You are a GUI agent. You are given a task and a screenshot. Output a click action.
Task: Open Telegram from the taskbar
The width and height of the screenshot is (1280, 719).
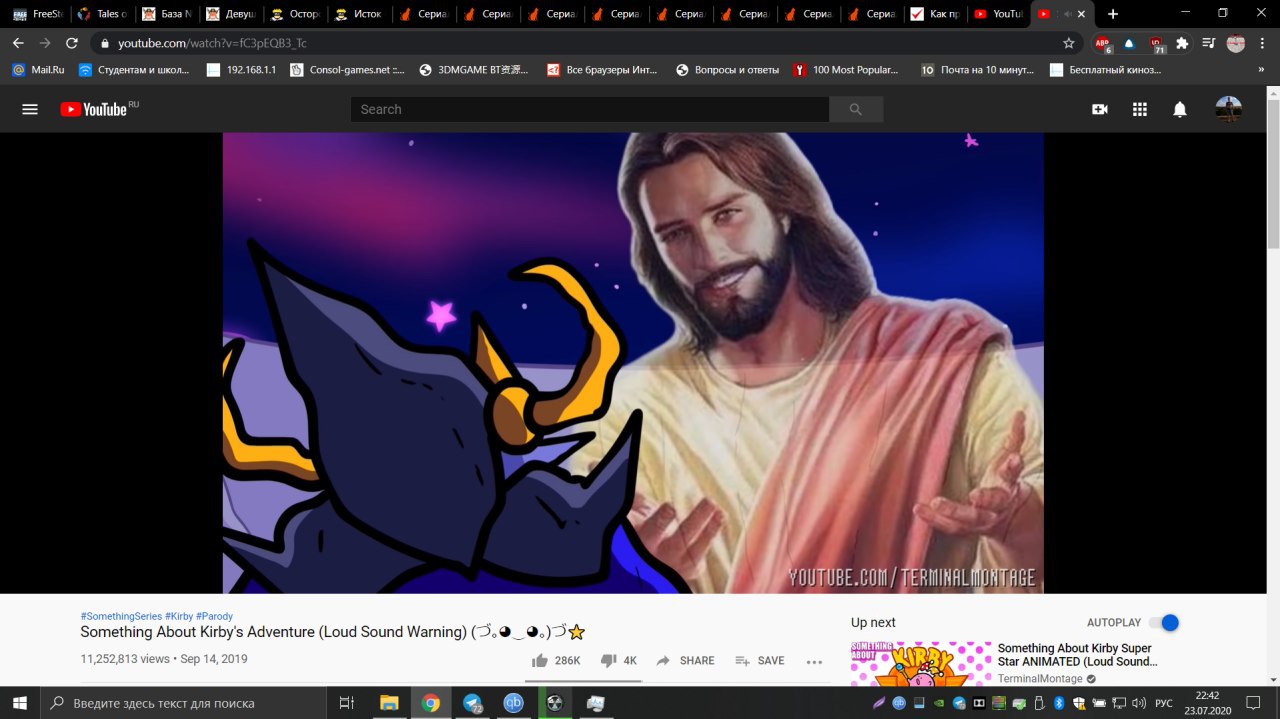[472, 703]
